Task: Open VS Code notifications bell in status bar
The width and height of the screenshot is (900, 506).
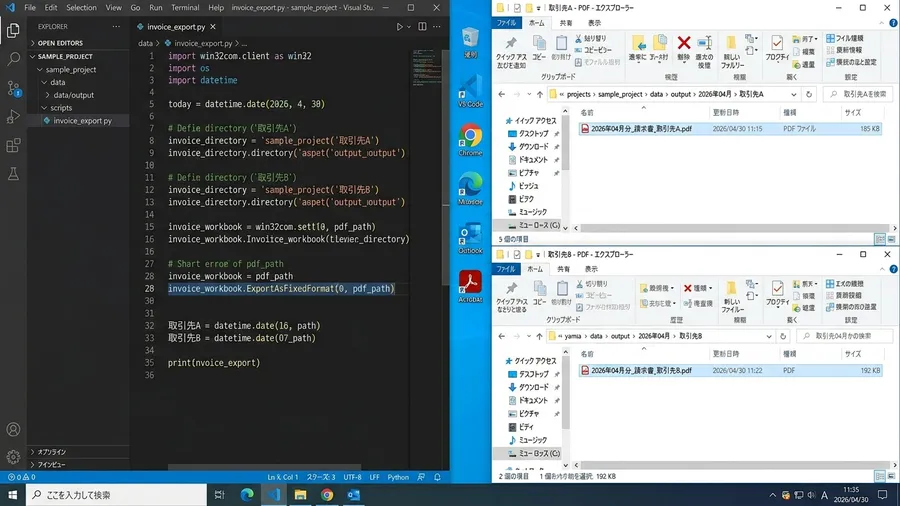Action: click(437, 477)
